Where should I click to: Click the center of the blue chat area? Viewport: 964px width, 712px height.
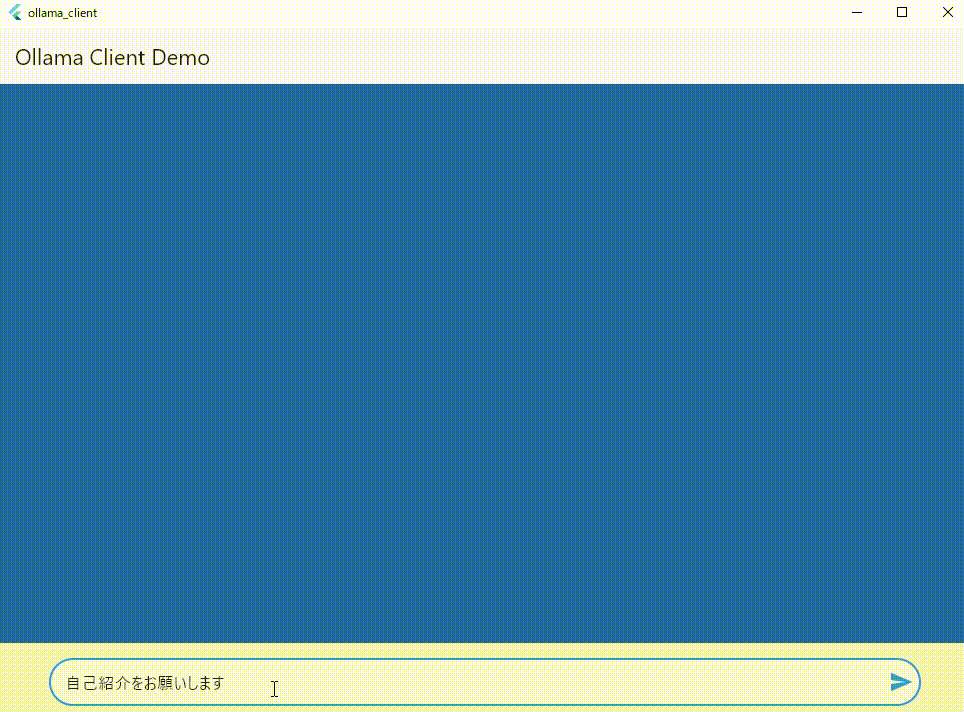[482, 363]
